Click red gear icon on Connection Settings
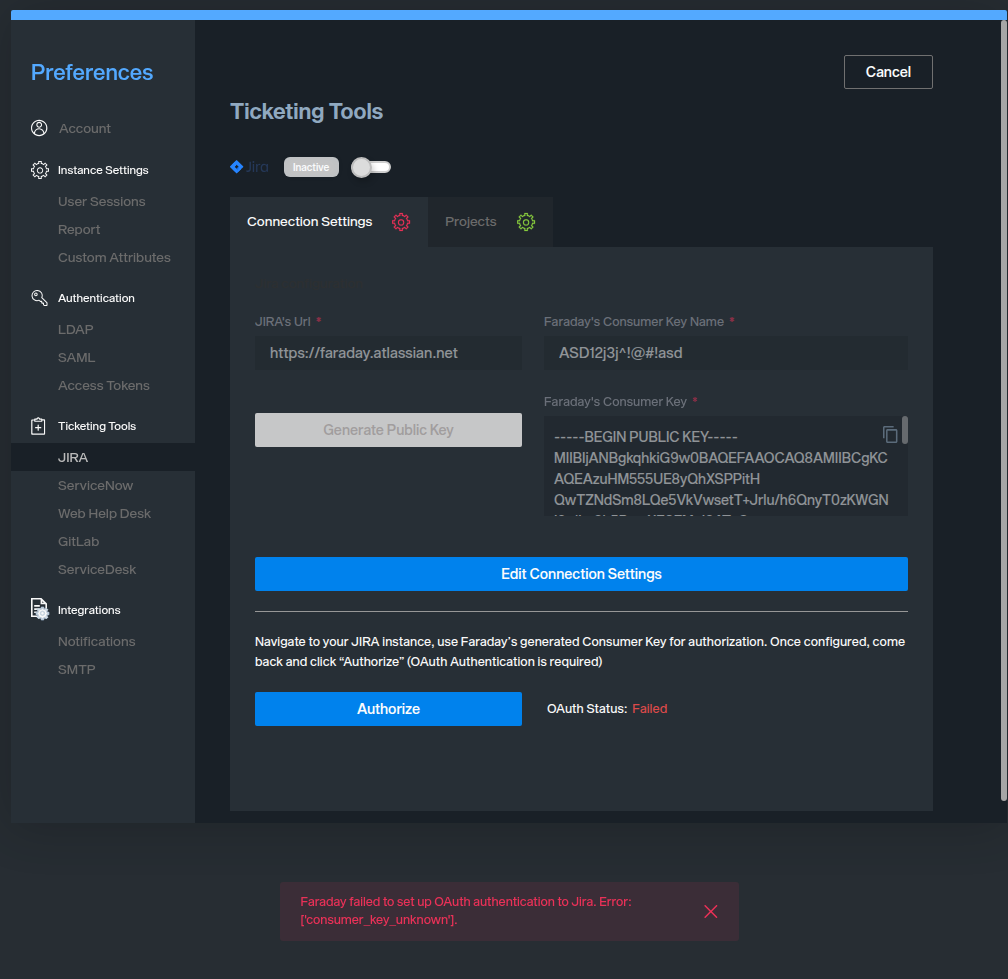 click(401, 222)
